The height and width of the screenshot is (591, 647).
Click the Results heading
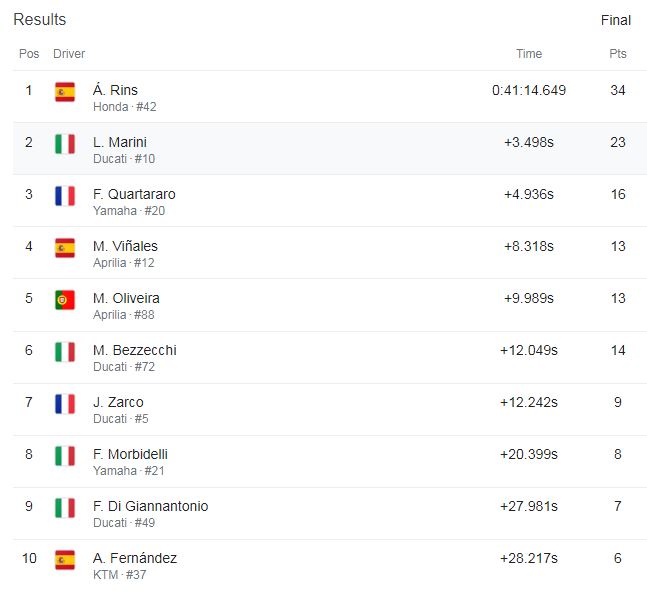[40, 19]
